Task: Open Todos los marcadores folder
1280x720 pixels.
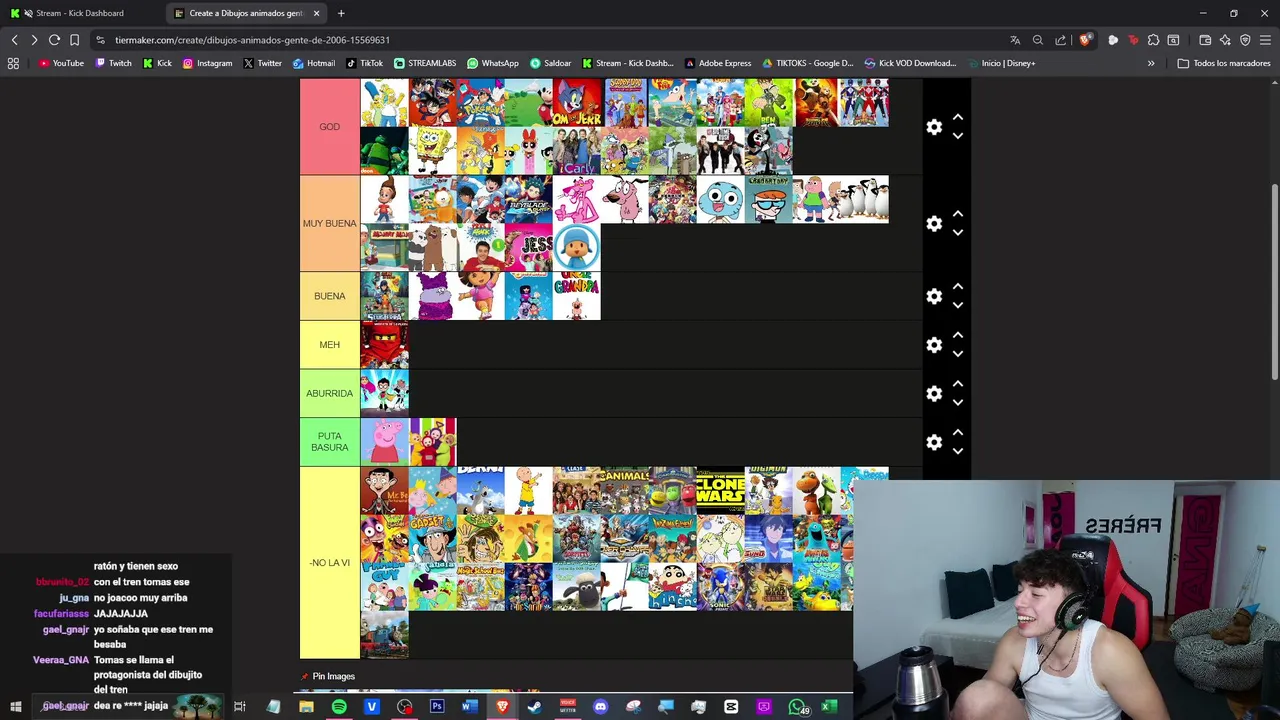Action: coord(1224,63)
